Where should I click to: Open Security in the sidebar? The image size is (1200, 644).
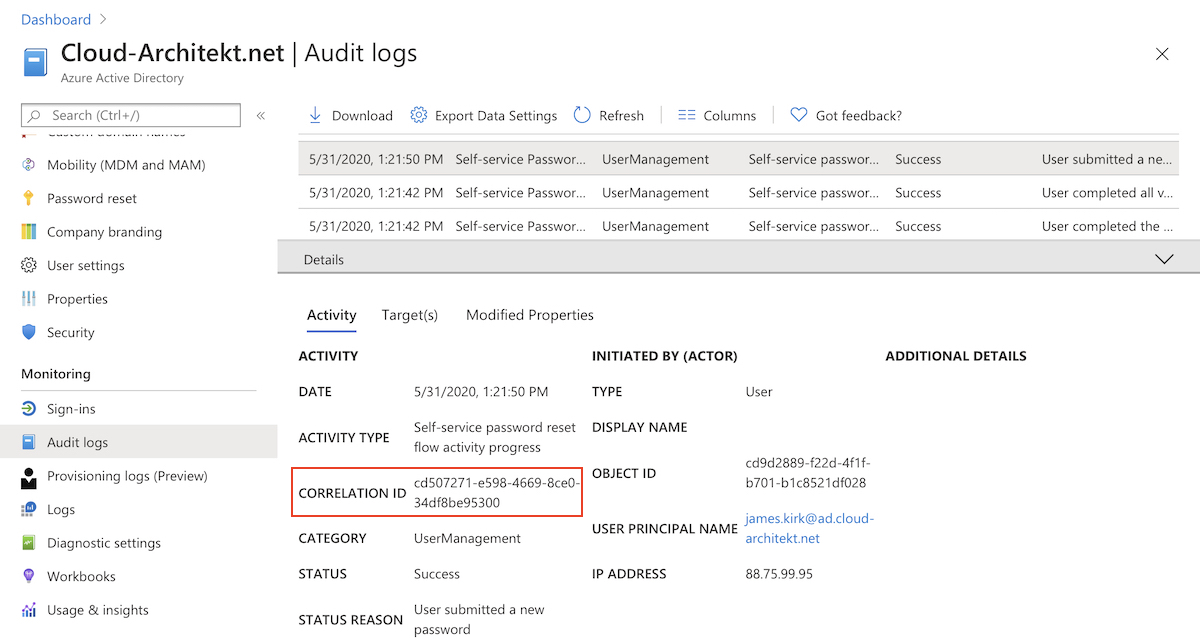pyautogui.click(x=71, y=332)
